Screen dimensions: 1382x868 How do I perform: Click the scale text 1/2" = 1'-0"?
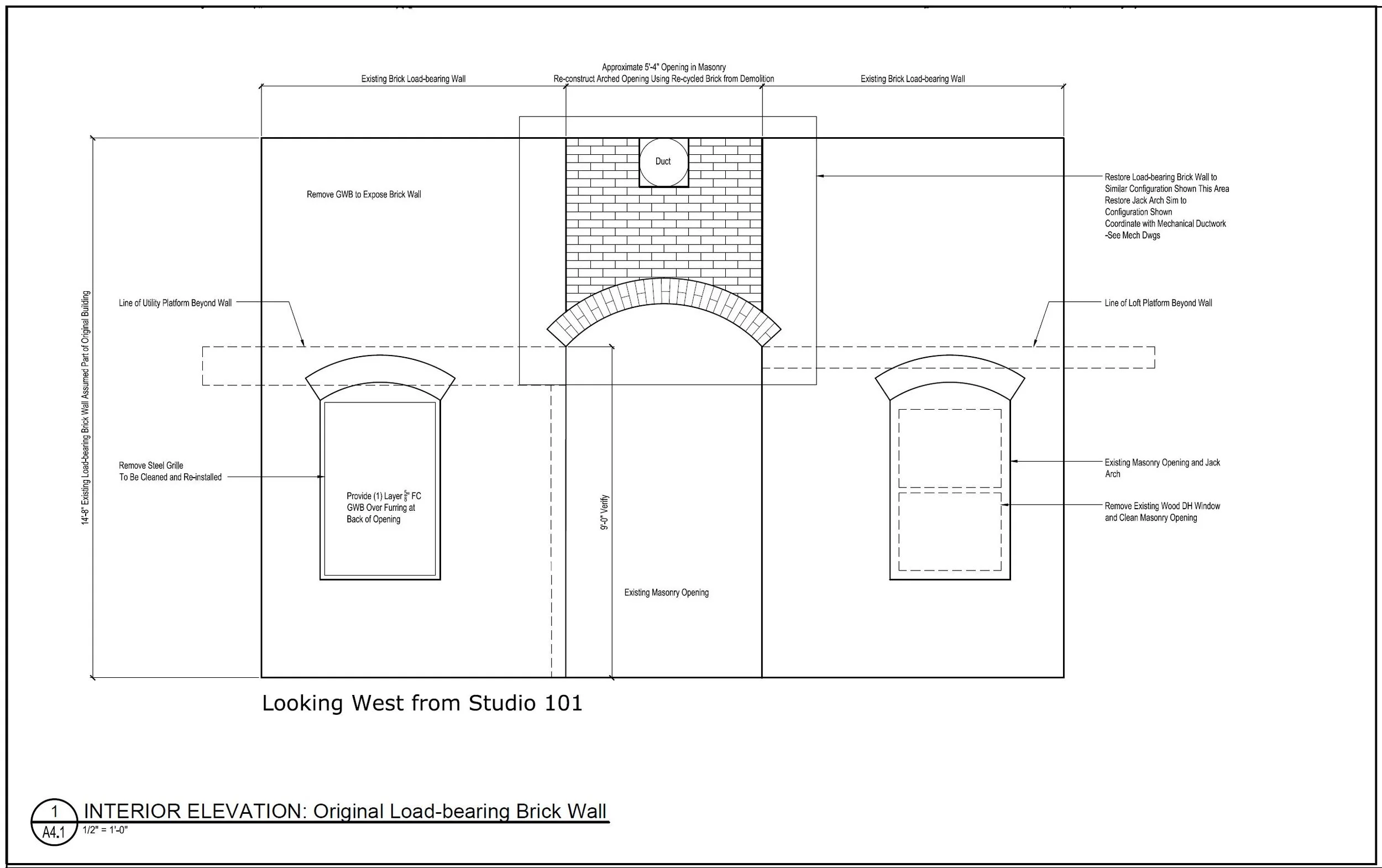[105, 830]
